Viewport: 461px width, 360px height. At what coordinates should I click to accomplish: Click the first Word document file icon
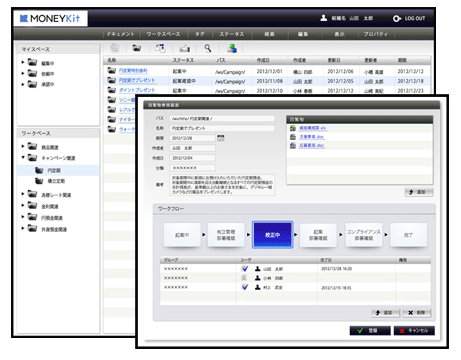click(293, 137)
